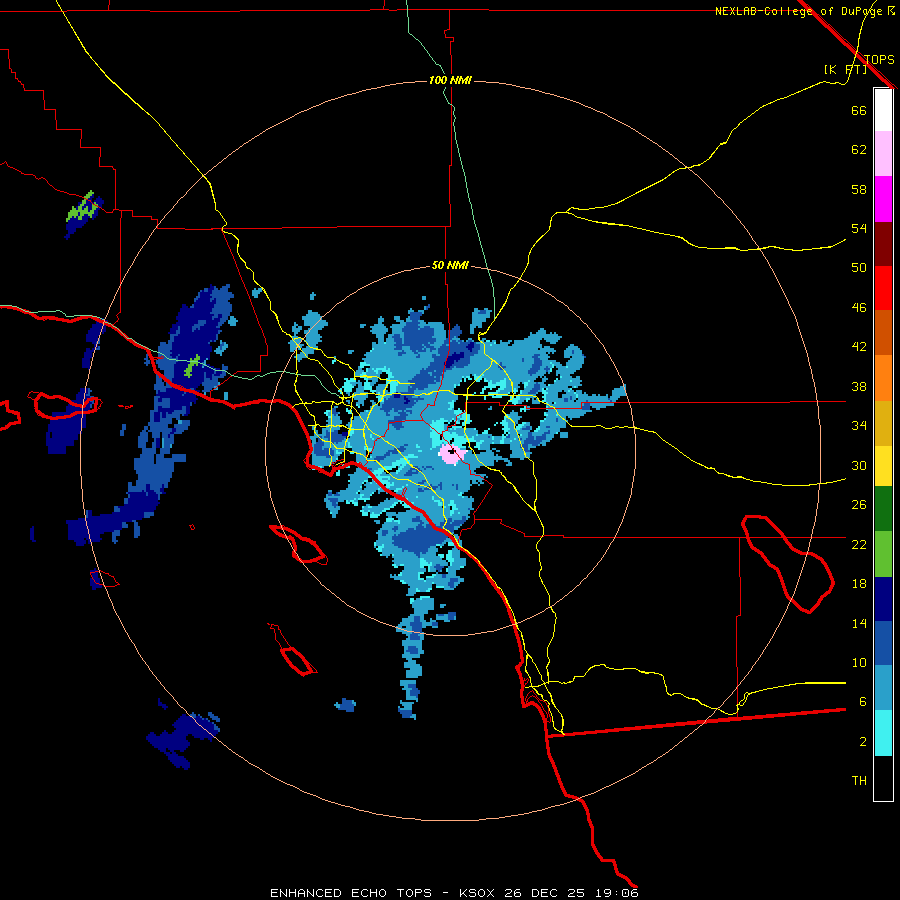900x900 pixels.
Task: Click legend value '30'
Action: pyautogui.click(x=859, y=465)
